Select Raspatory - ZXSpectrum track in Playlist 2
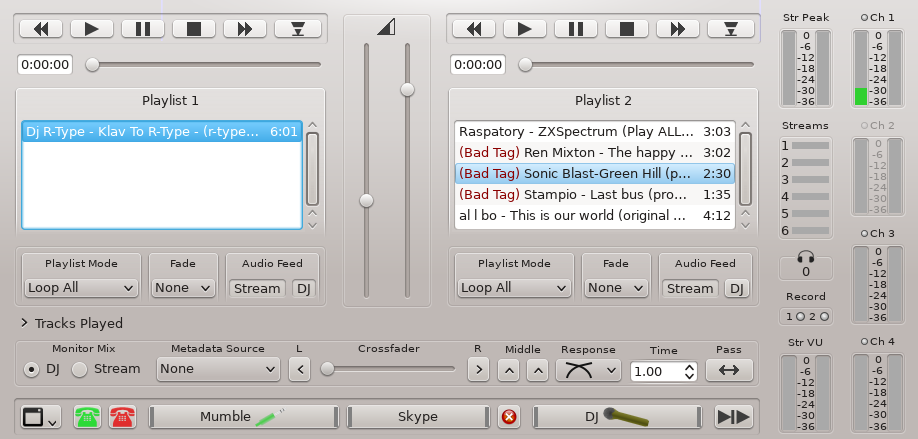Screen dimensions: 918x439 coord(595,132)
